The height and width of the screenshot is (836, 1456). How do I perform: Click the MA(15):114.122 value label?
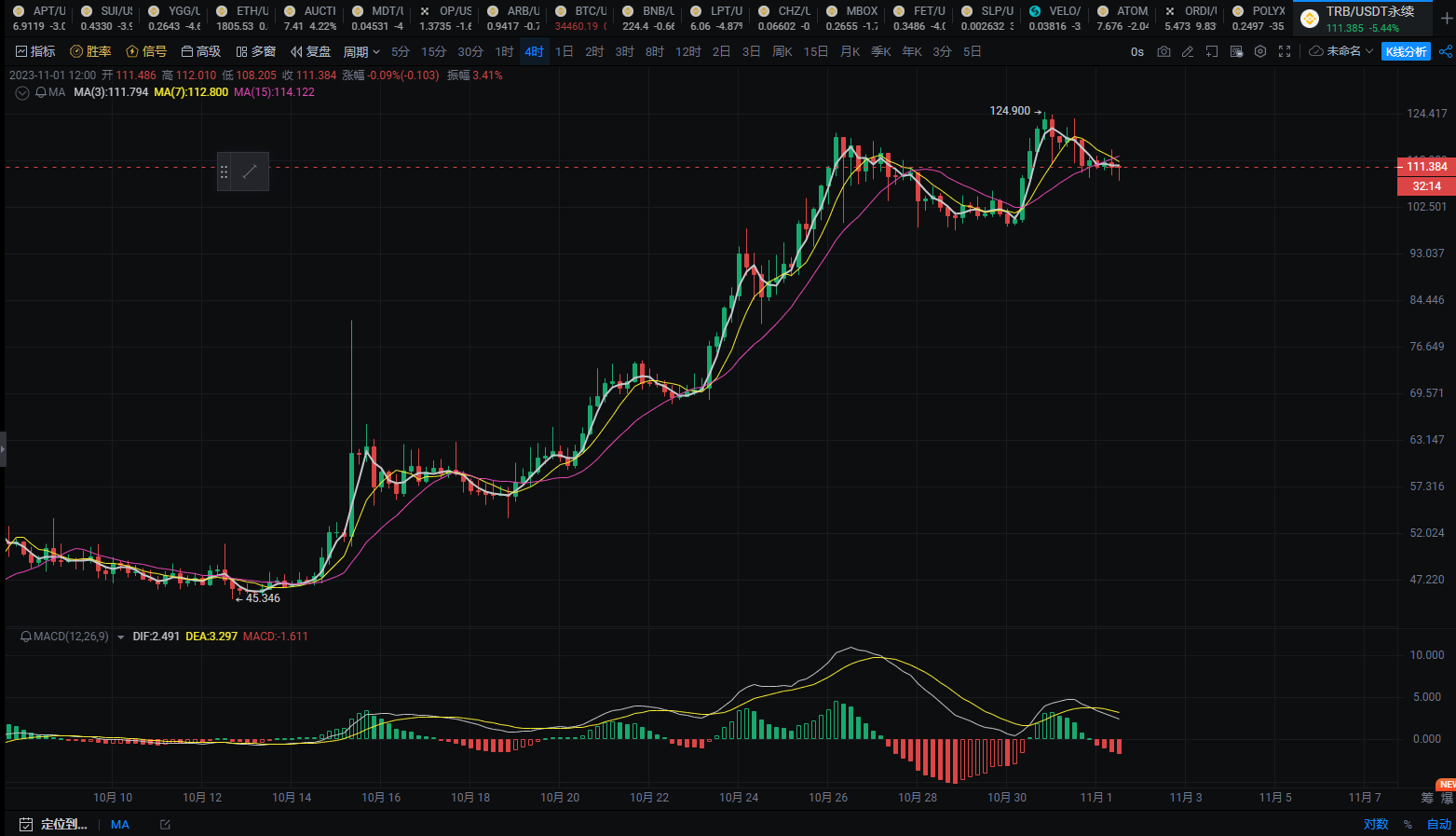point(274,92)
